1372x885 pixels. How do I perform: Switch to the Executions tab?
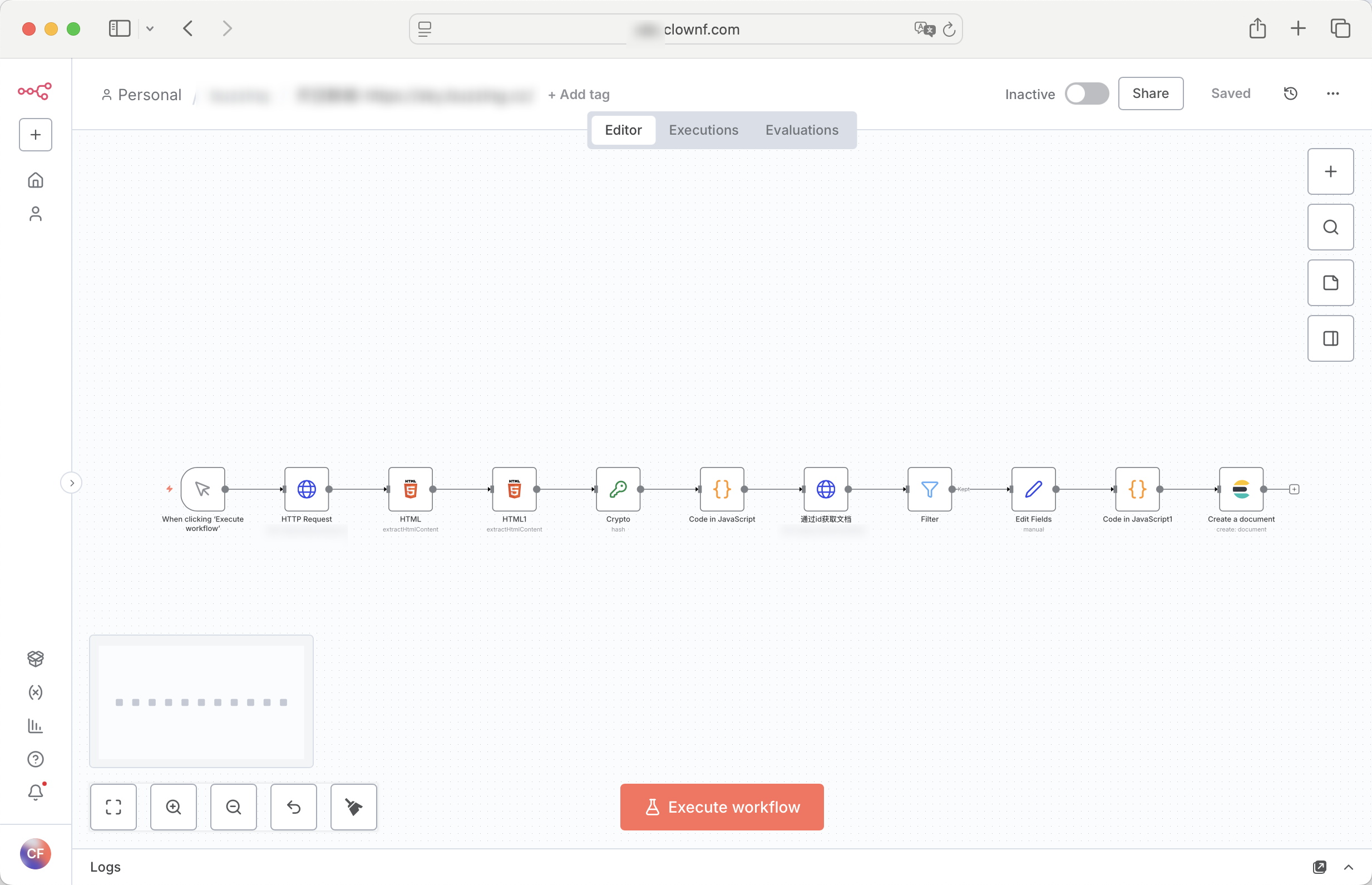703,130
